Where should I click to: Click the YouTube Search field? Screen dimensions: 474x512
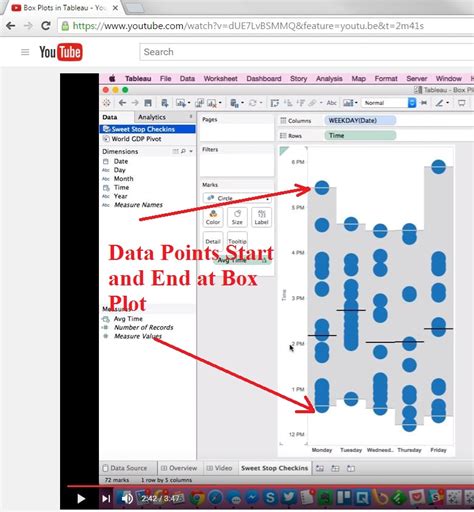point(307,52)
